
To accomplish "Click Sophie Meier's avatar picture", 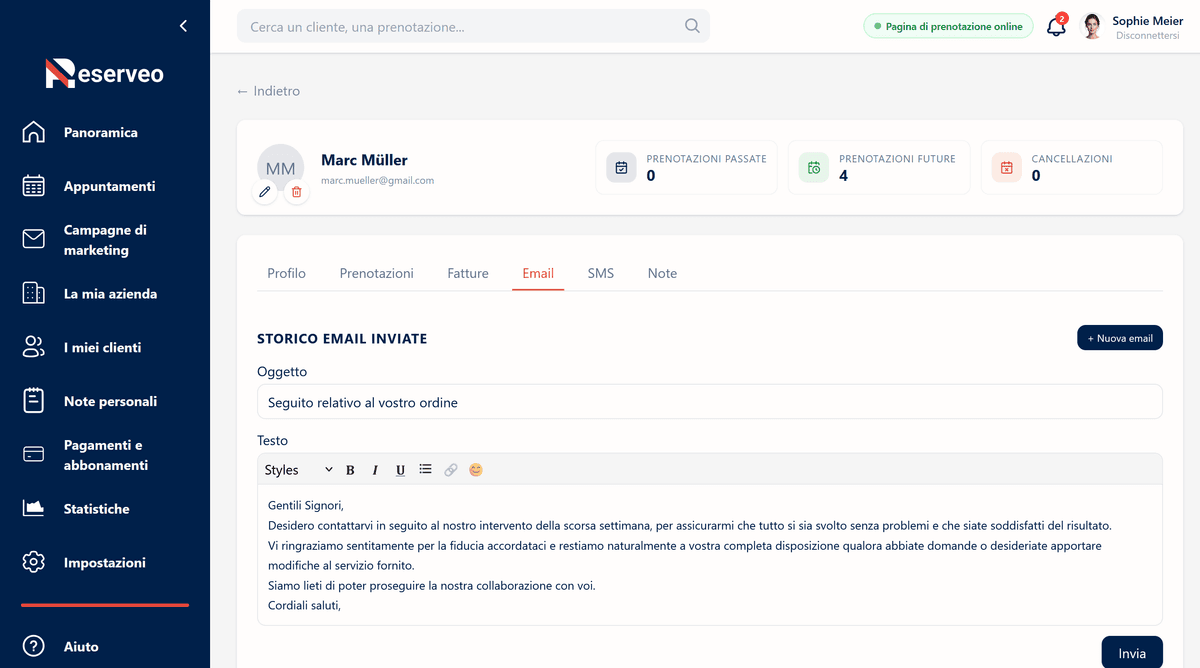I will pyautogui.click(x=1092, y=27).
